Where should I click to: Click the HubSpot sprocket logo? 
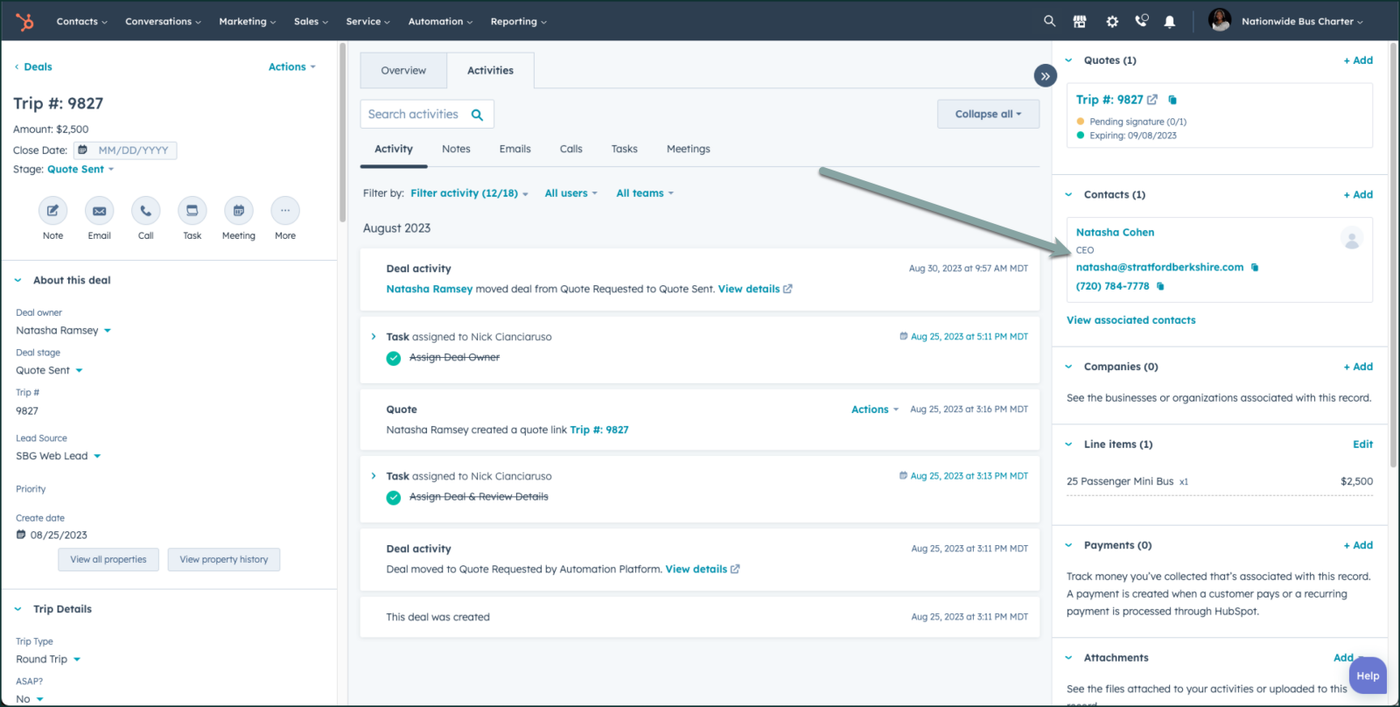pyautogui.click(x=25, y=21)
